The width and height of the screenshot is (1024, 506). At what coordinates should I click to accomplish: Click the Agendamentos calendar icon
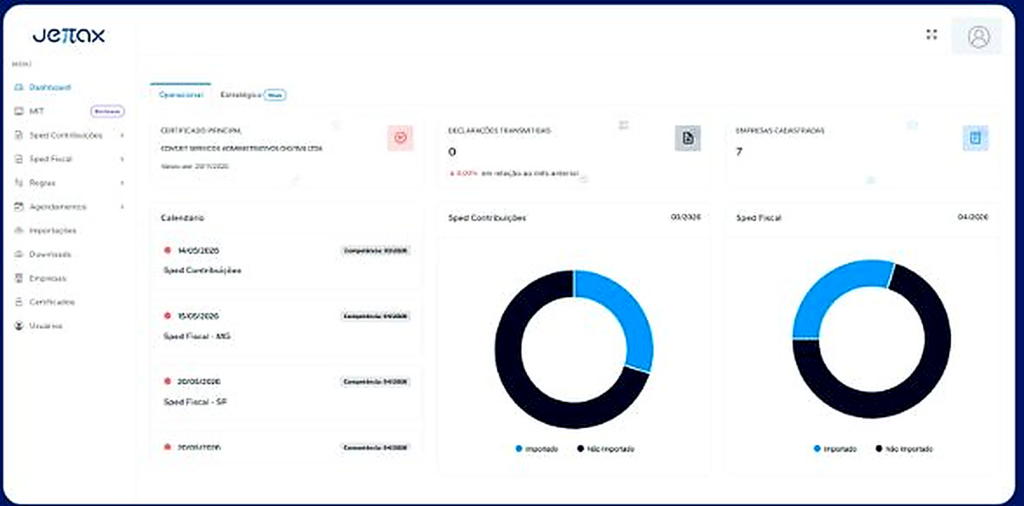pyautogui.click(x=19, y=206)
